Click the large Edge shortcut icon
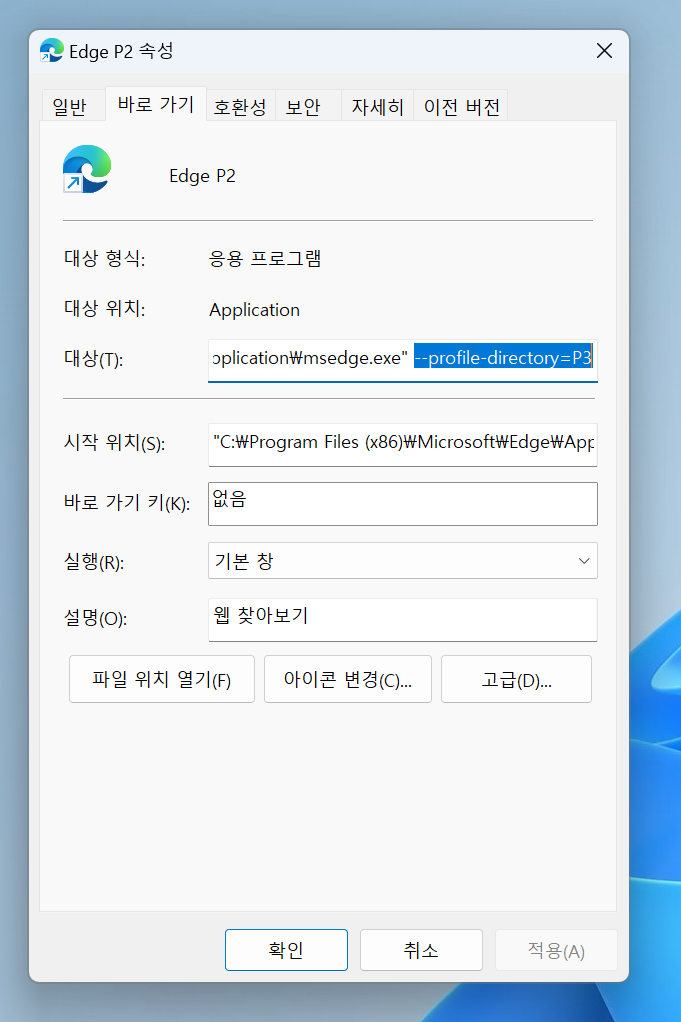 point(87,169)
